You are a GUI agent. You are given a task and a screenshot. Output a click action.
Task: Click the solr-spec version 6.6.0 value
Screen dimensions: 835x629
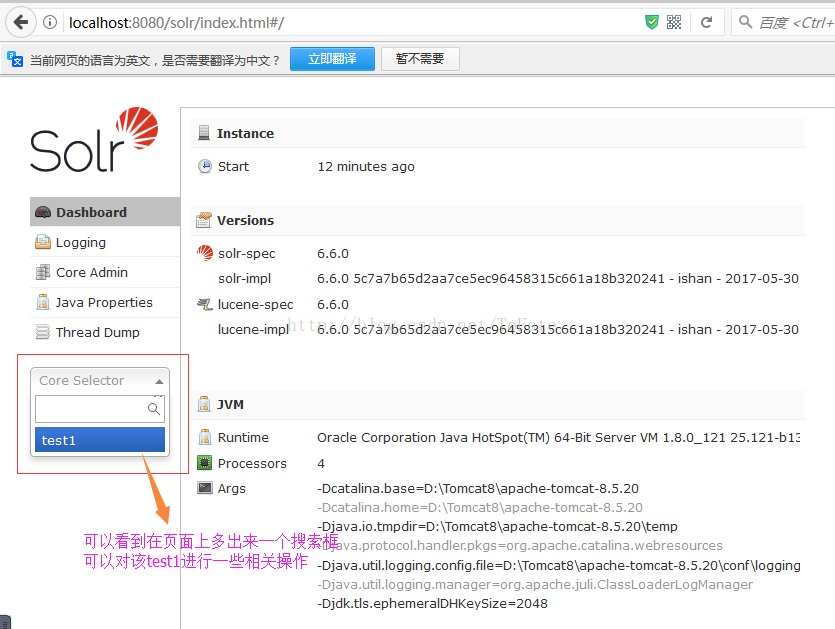(333, 254)
